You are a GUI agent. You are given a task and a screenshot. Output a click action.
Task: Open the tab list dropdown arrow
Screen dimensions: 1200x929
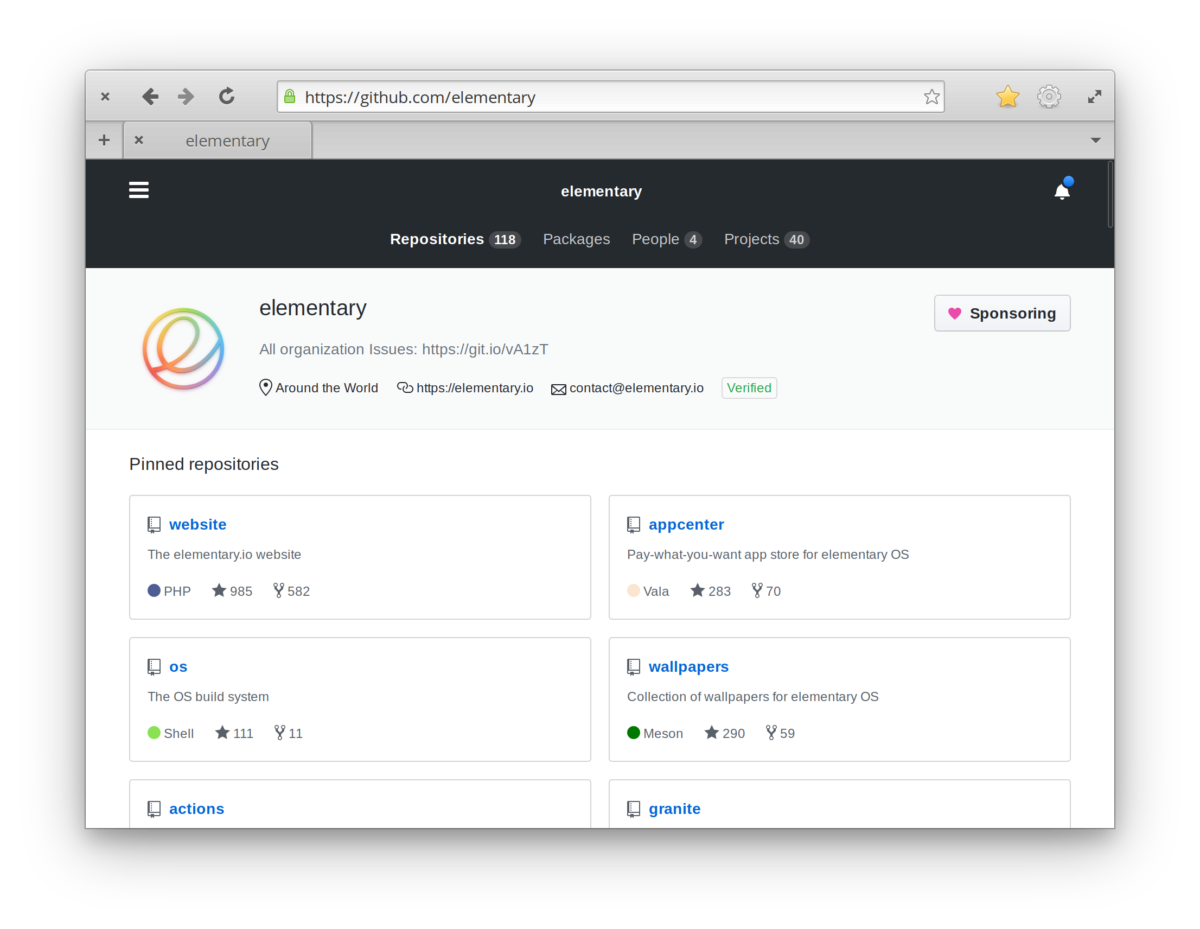point(1095,140)
